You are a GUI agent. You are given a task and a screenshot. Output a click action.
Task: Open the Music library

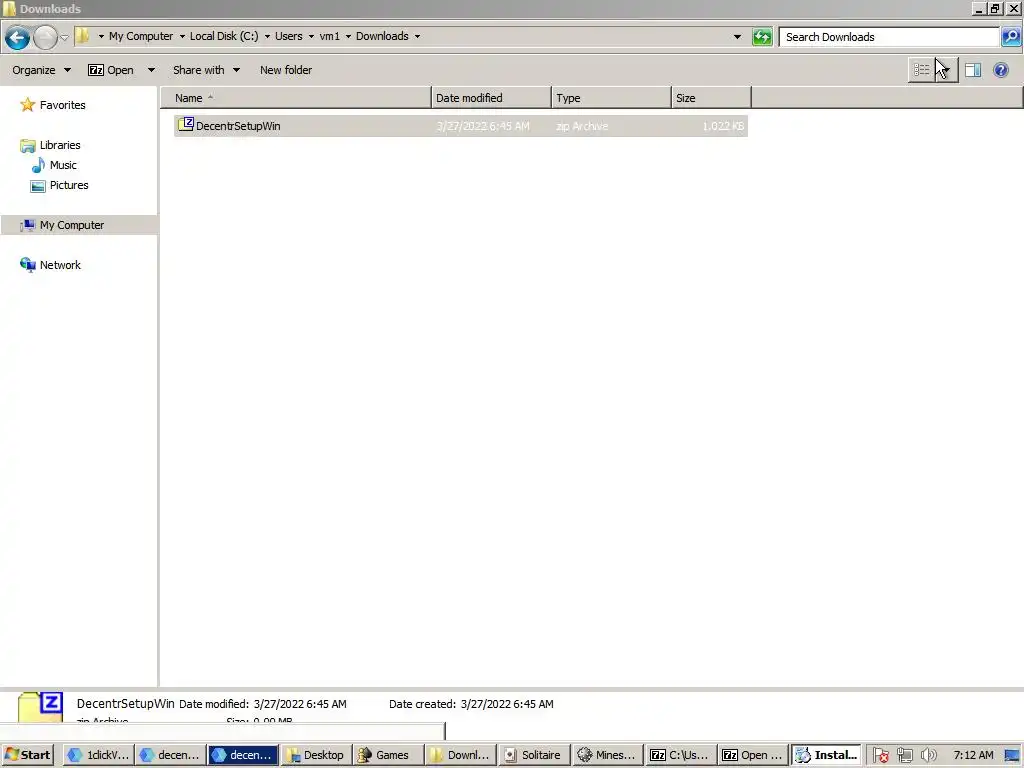63,165
